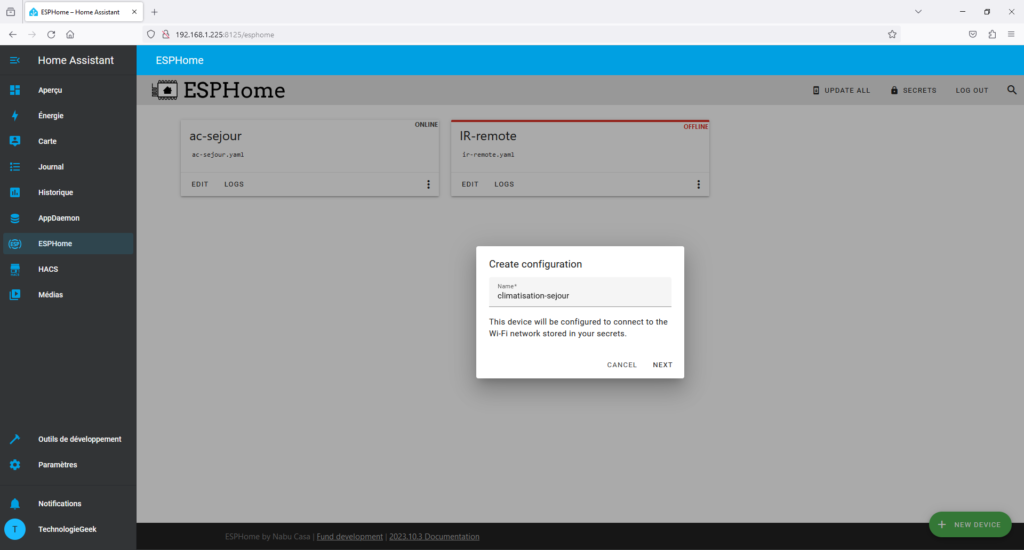This screenshot has height=550, width=1024.
Task: Open IR-remote three-dot overflow menu
Action: 698,184
